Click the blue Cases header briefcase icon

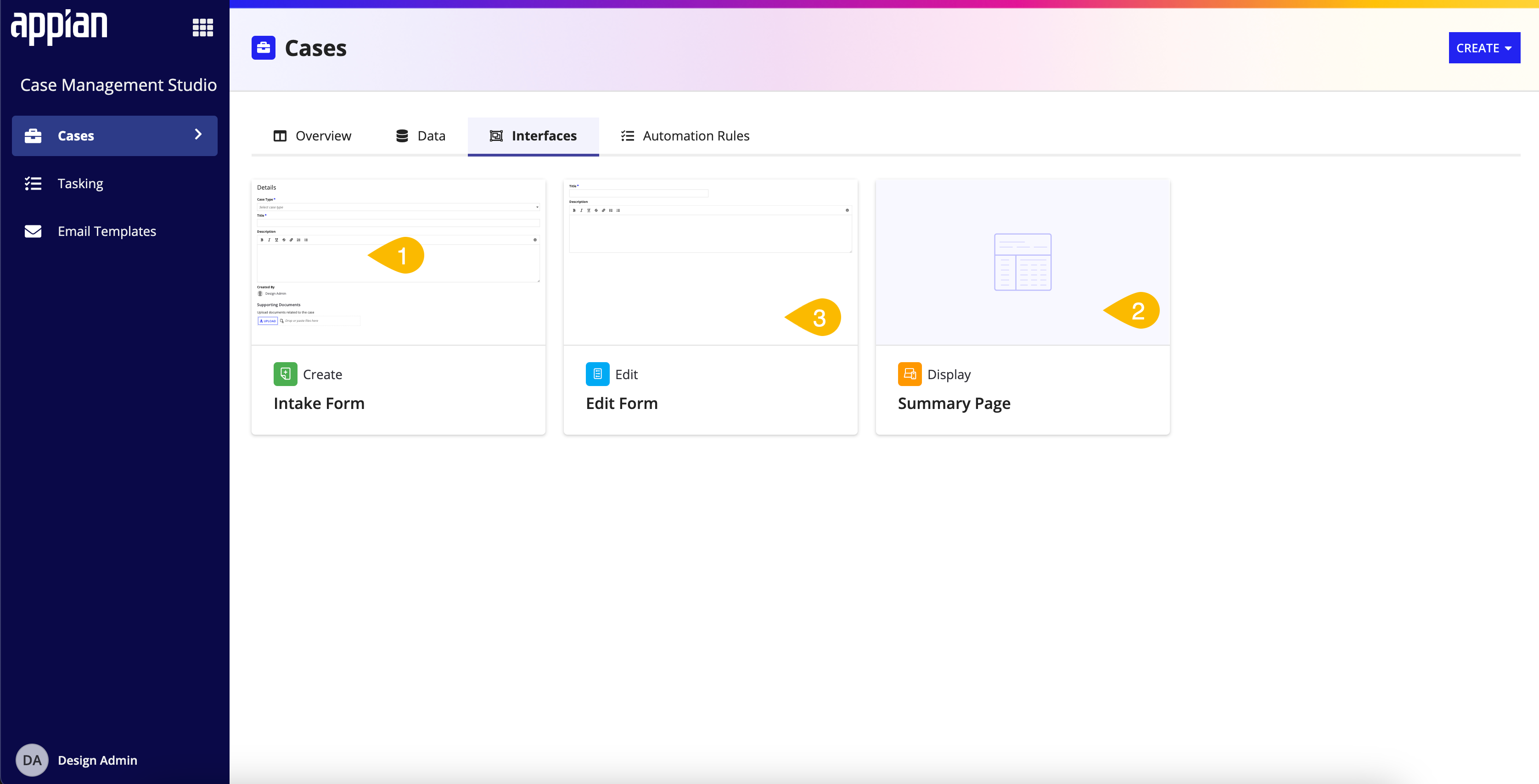(264, 48)
